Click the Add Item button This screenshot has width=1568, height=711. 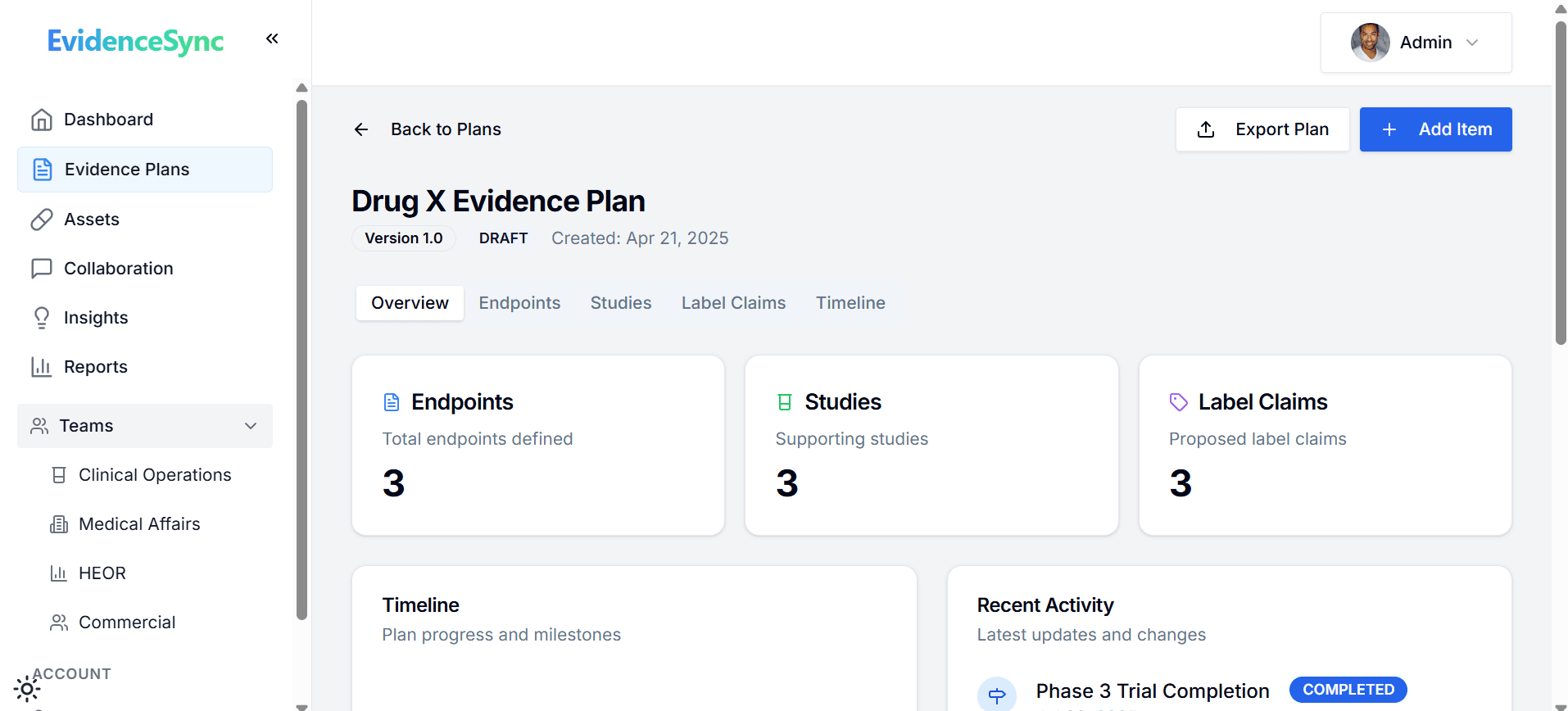[1435, 129]
